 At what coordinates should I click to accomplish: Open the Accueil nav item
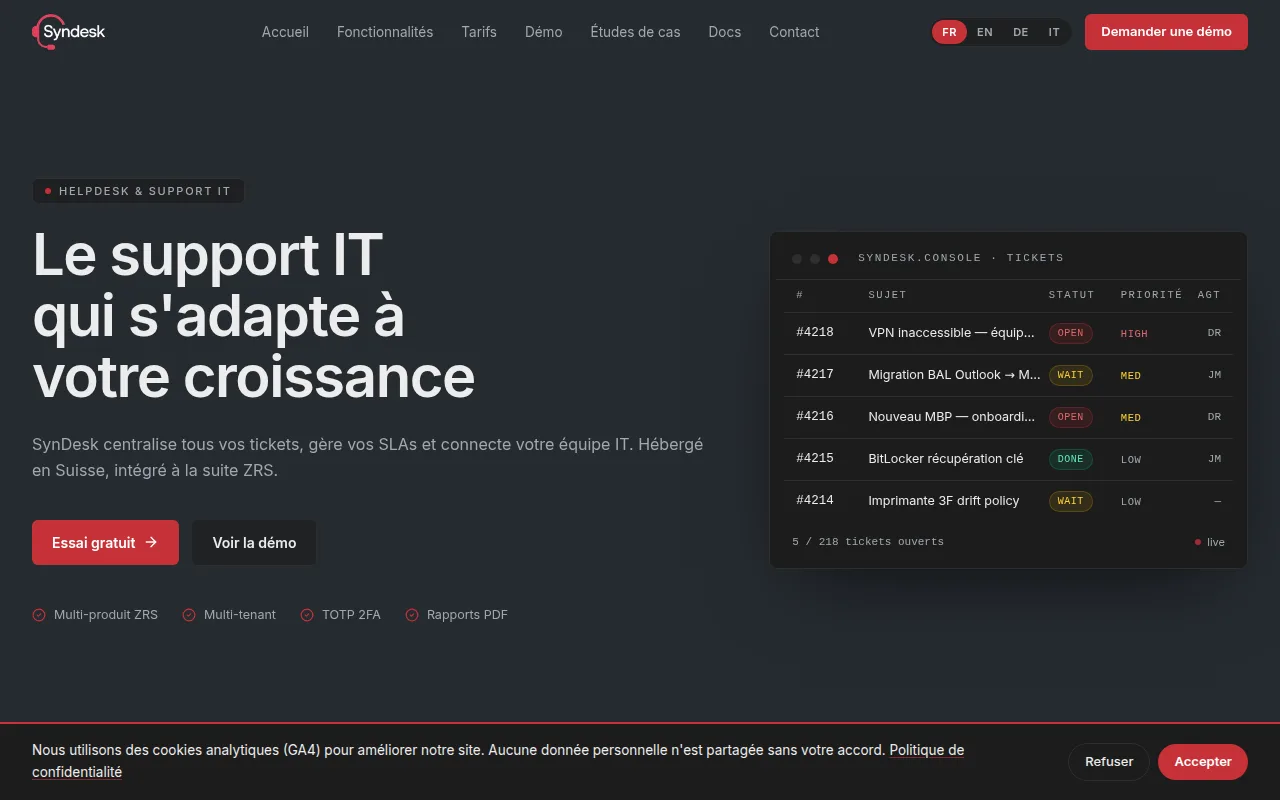click(285, 32)
